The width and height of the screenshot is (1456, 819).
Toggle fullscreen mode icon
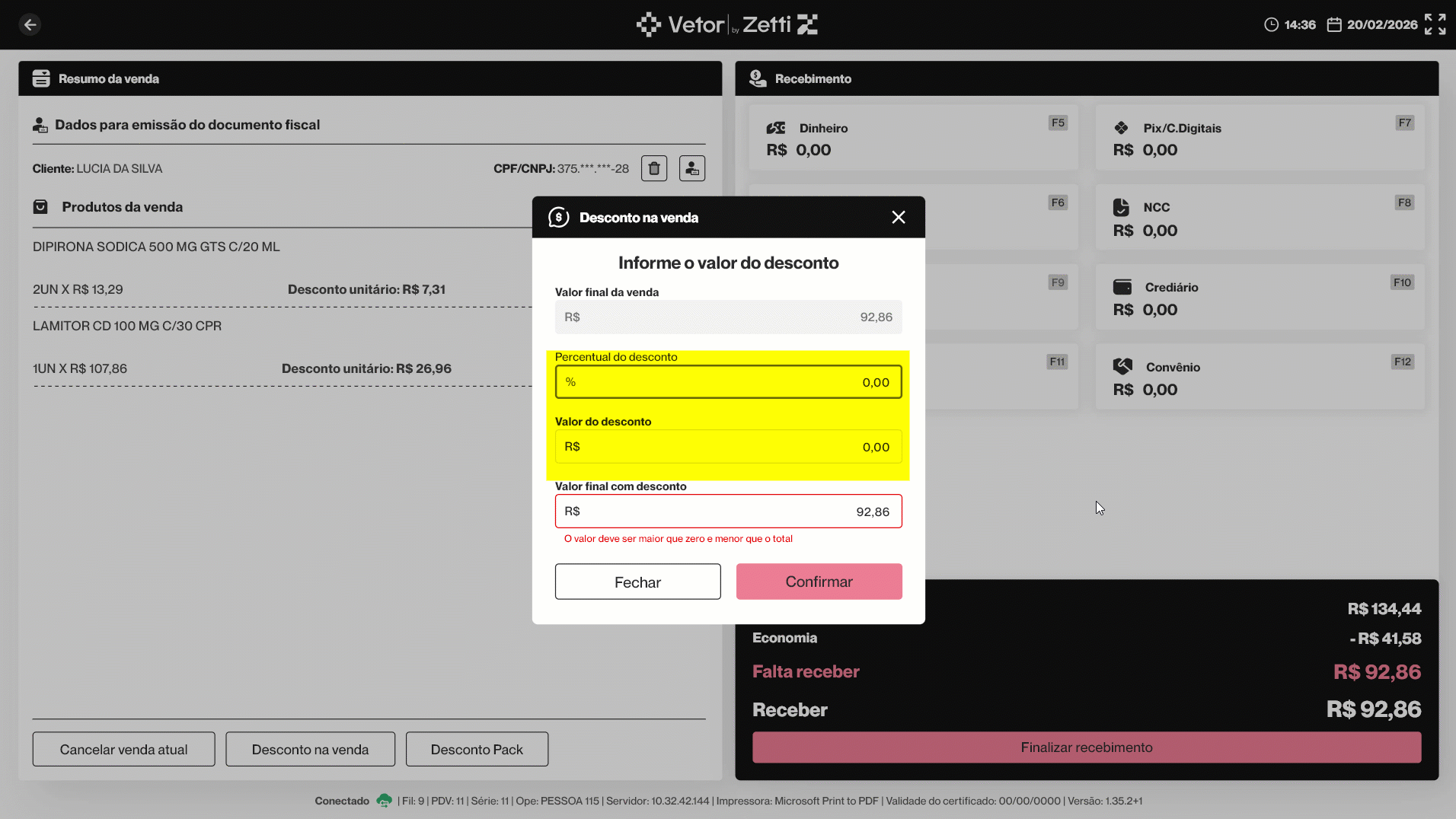pos(1435,24)
